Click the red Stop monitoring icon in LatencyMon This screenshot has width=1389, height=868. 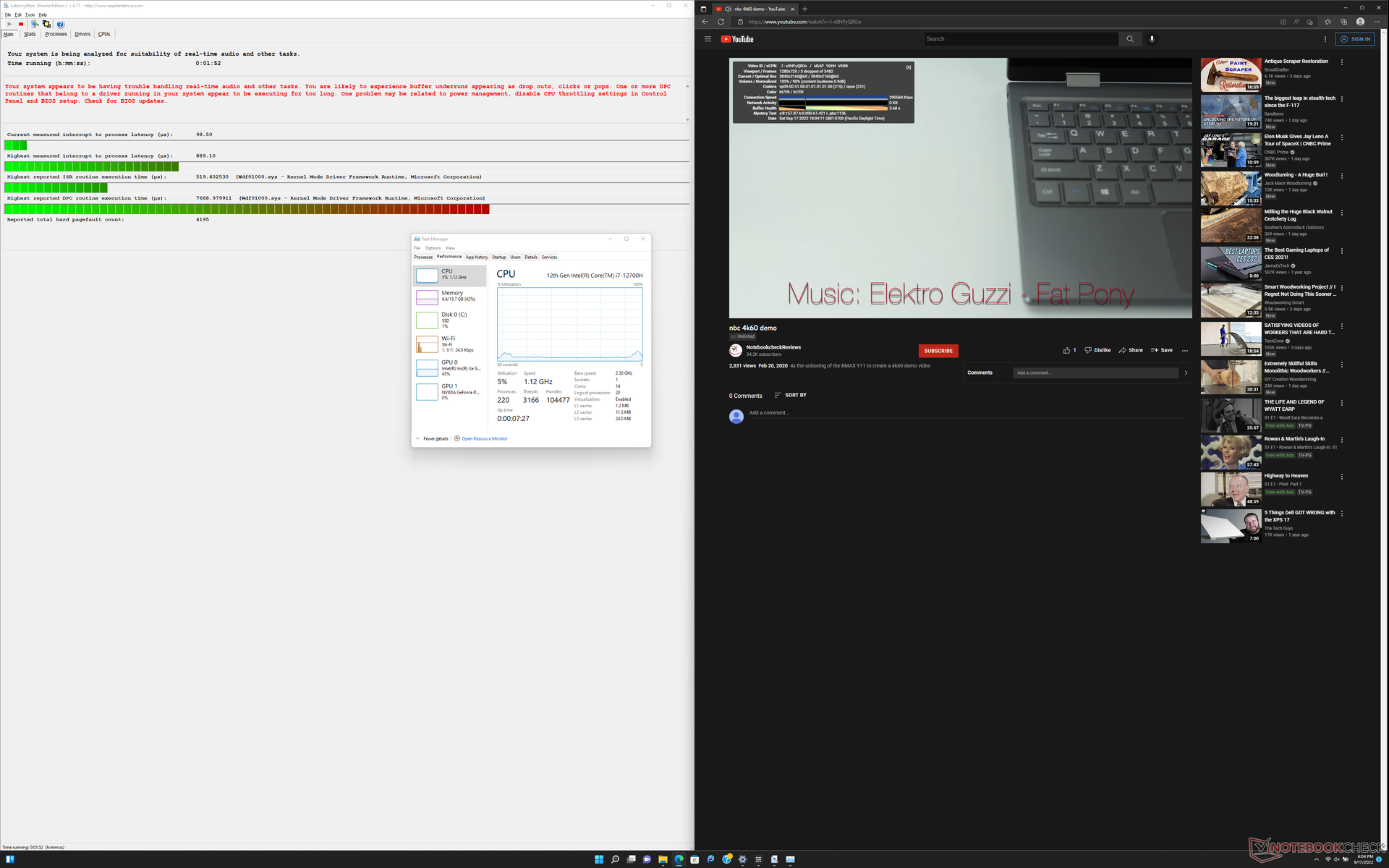[21, 24]
